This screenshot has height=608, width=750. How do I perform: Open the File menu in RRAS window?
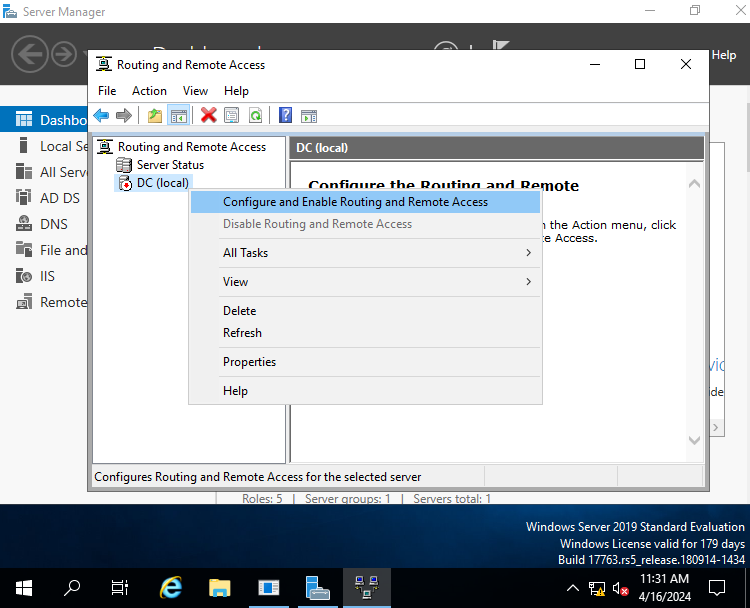(x=107, y=91)
